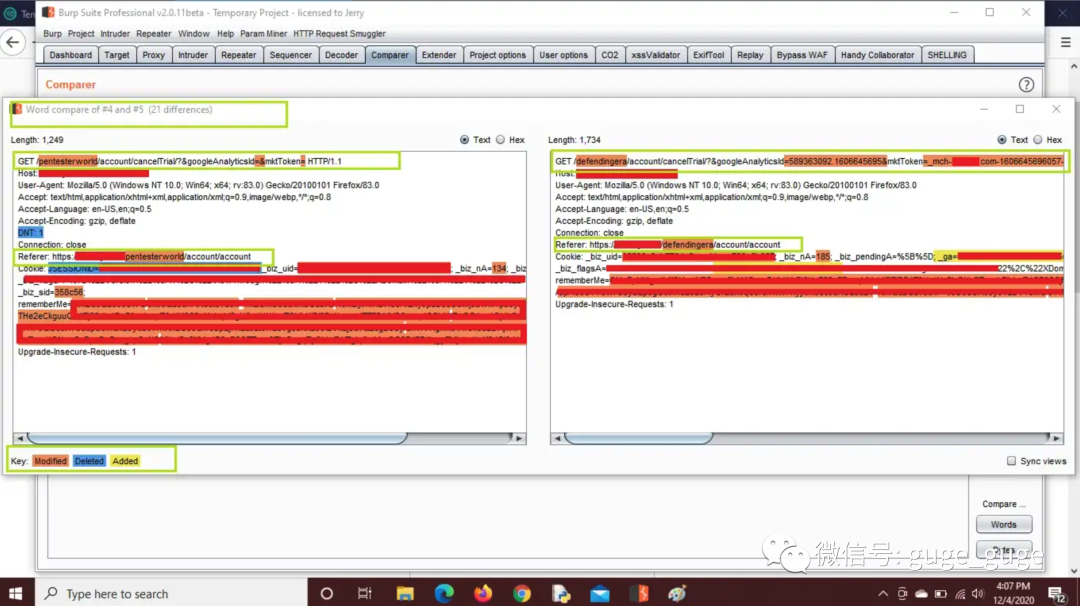Switch to the CO2 tab

coord(610,55)
